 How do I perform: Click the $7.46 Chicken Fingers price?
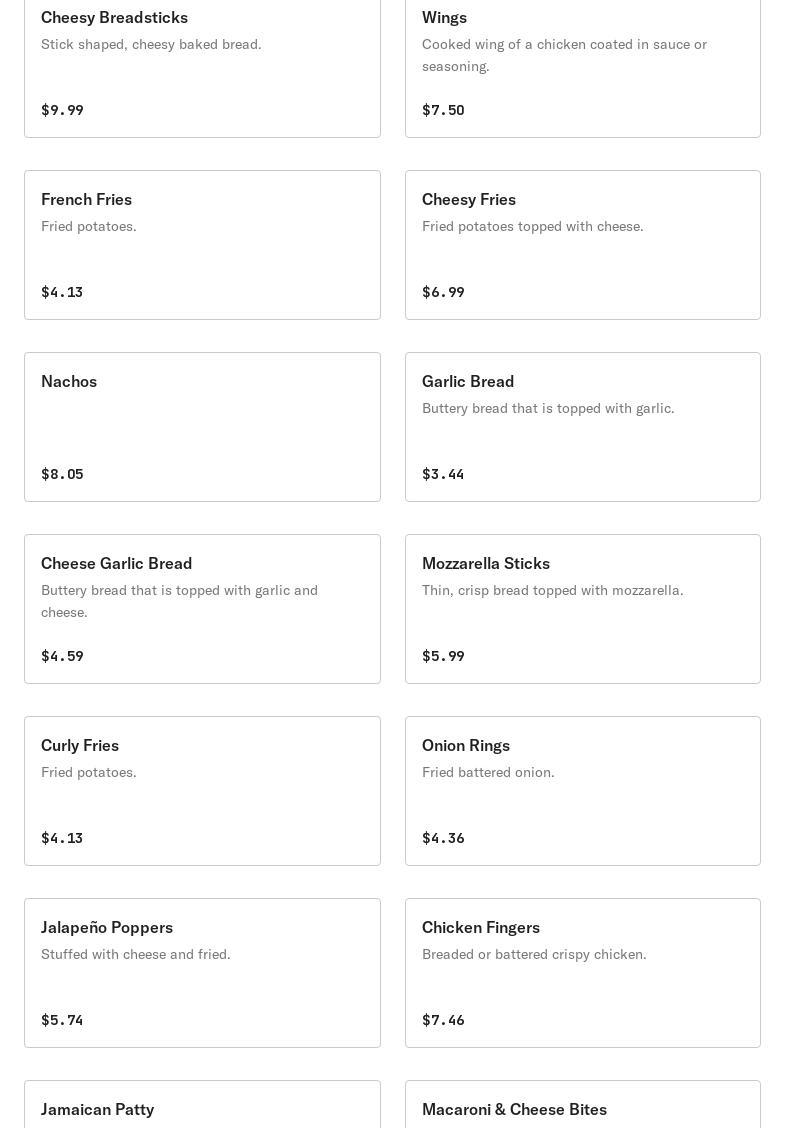pos(443,1020)
